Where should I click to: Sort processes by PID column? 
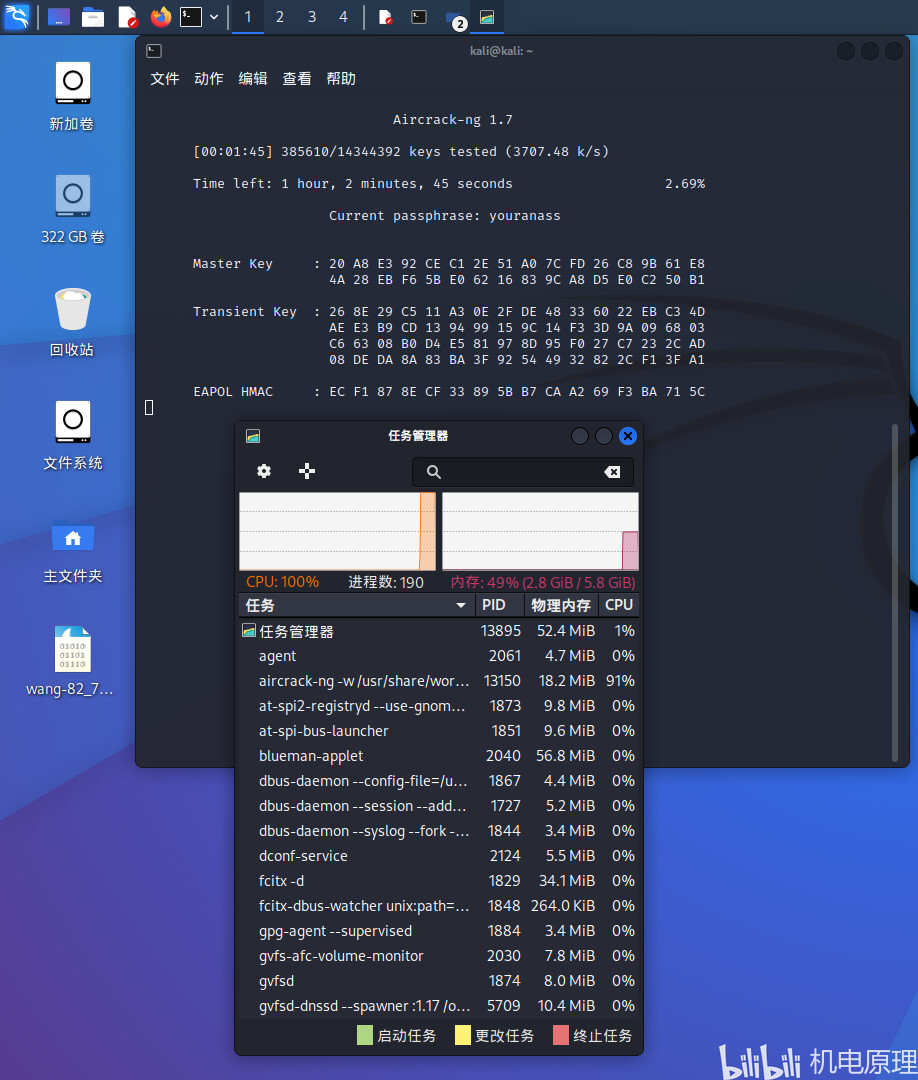[x=499, y=605]
